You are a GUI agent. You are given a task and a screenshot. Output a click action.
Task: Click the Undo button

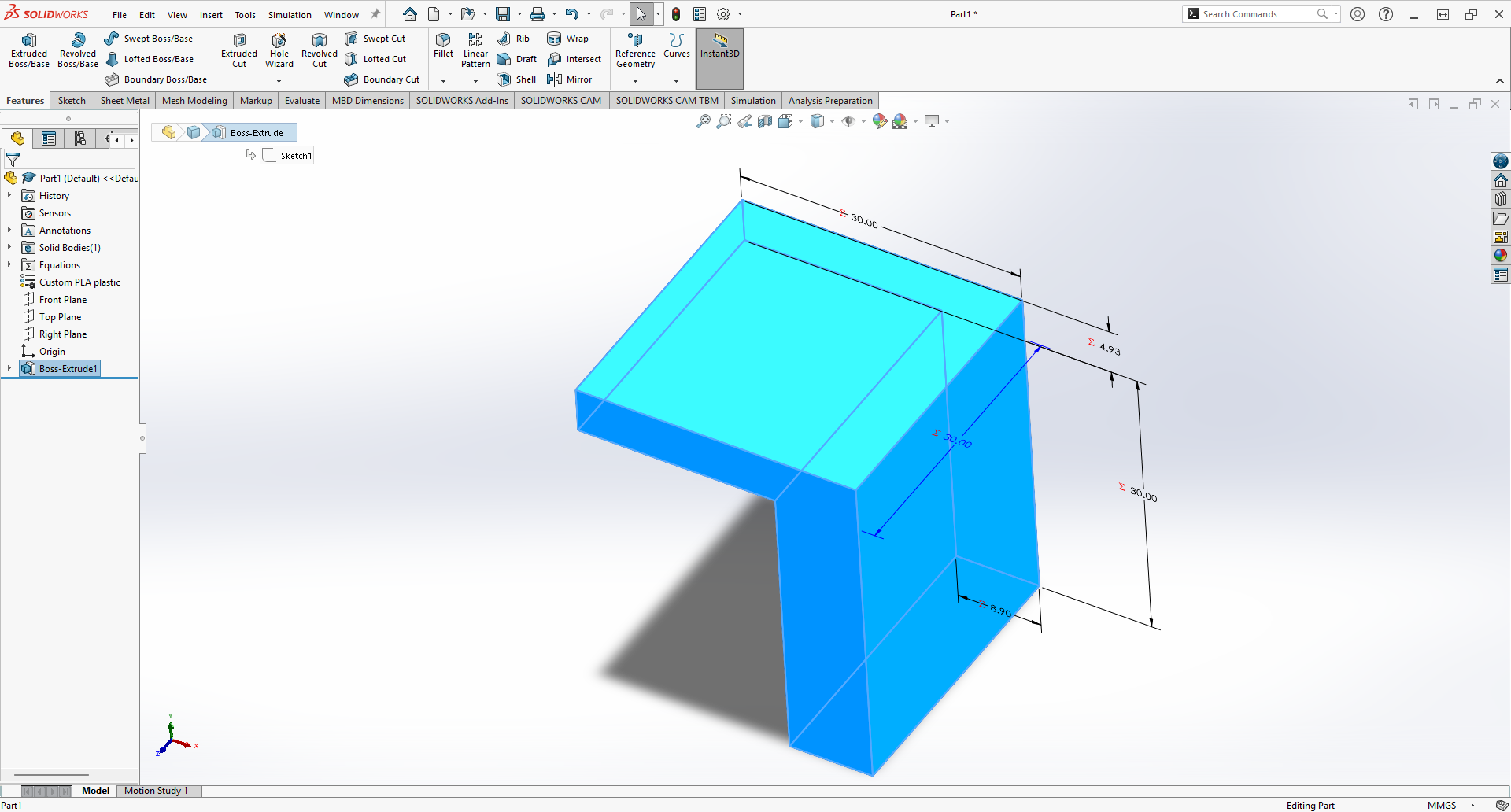pos(572,14)
